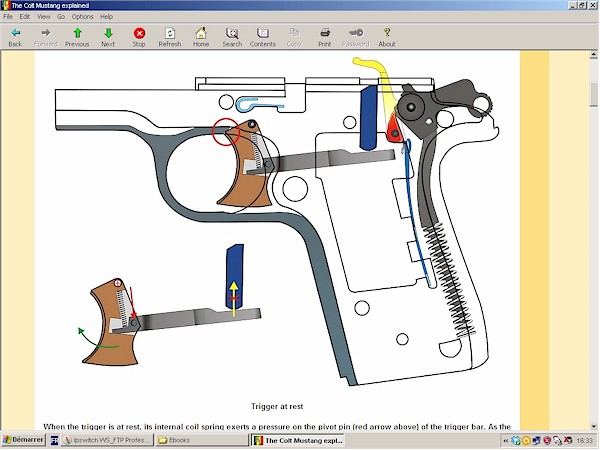Image resolution: width=600 pixels, height=450 pixels.
Task: Open the Search tool
Action: [232, 38]
